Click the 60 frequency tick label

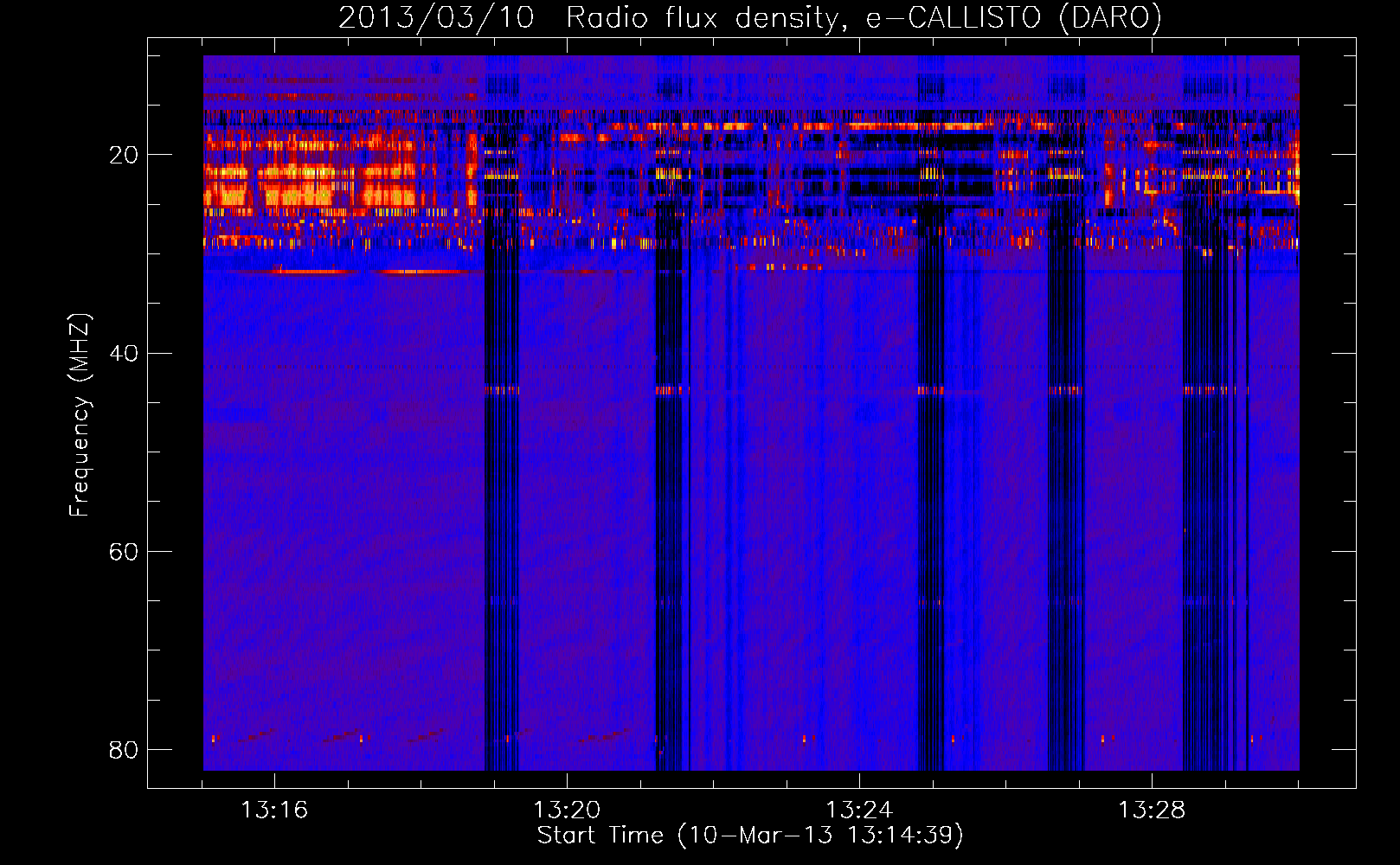[x=124, y=551]
